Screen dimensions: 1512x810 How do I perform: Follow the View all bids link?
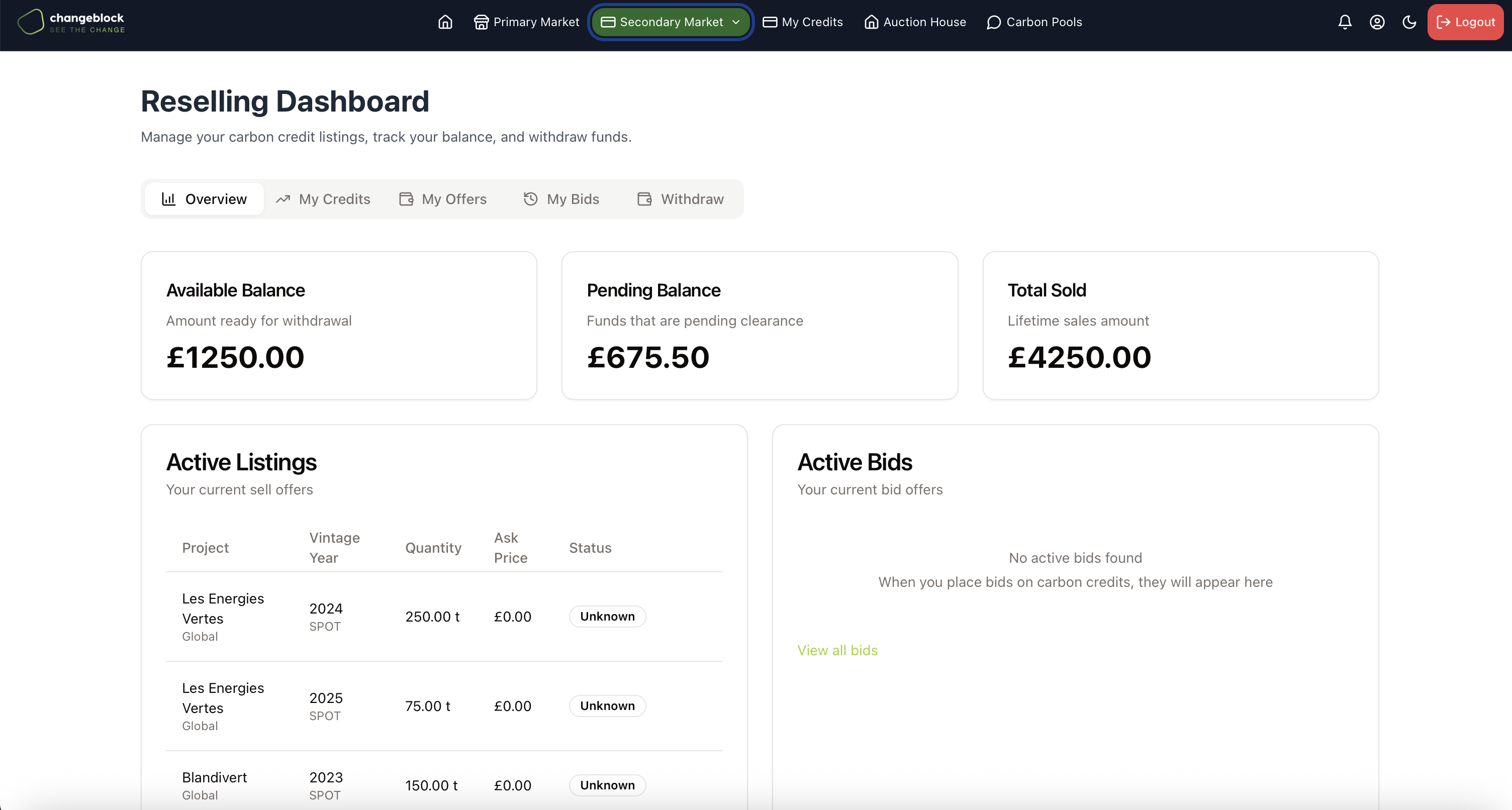pyautogui.click(x=837, y=650)
